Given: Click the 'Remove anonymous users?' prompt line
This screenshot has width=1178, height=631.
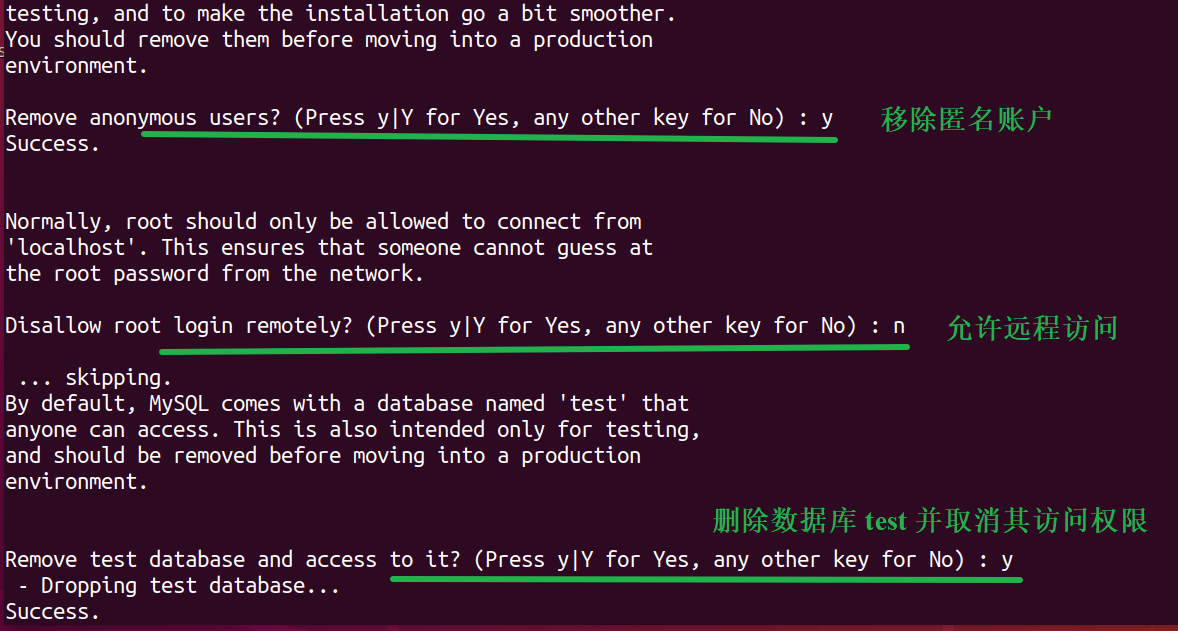Looking at the screenshot, I should [419, 119].
